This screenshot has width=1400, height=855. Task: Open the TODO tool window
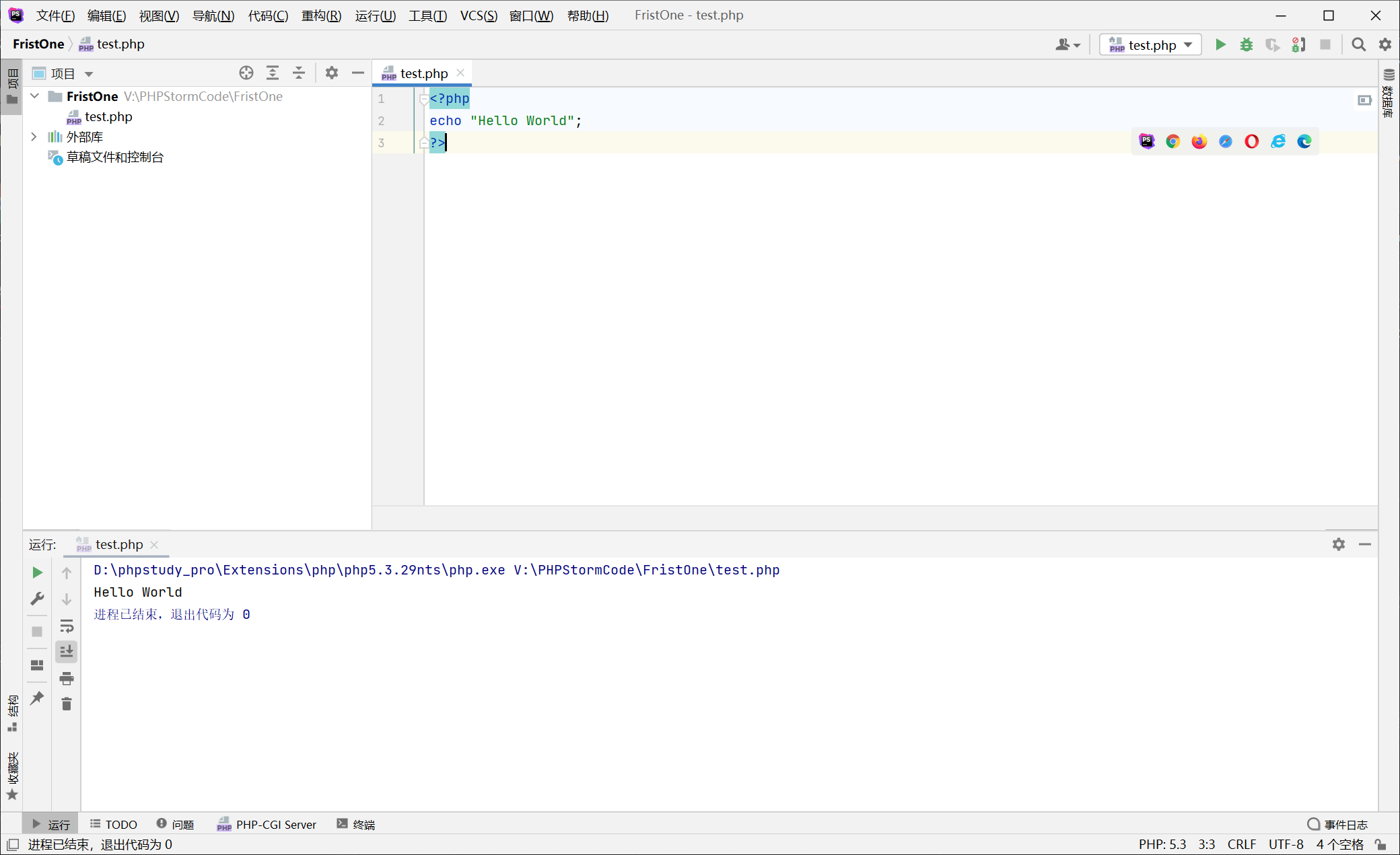click(x=114, y=824)
